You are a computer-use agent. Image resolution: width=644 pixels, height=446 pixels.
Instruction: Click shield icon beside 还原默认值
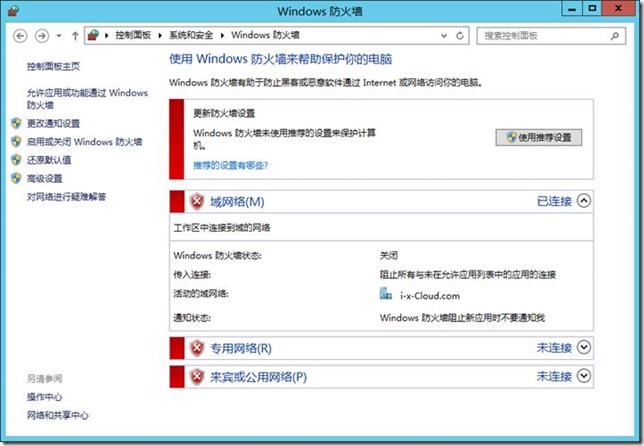tap(16, 159)
